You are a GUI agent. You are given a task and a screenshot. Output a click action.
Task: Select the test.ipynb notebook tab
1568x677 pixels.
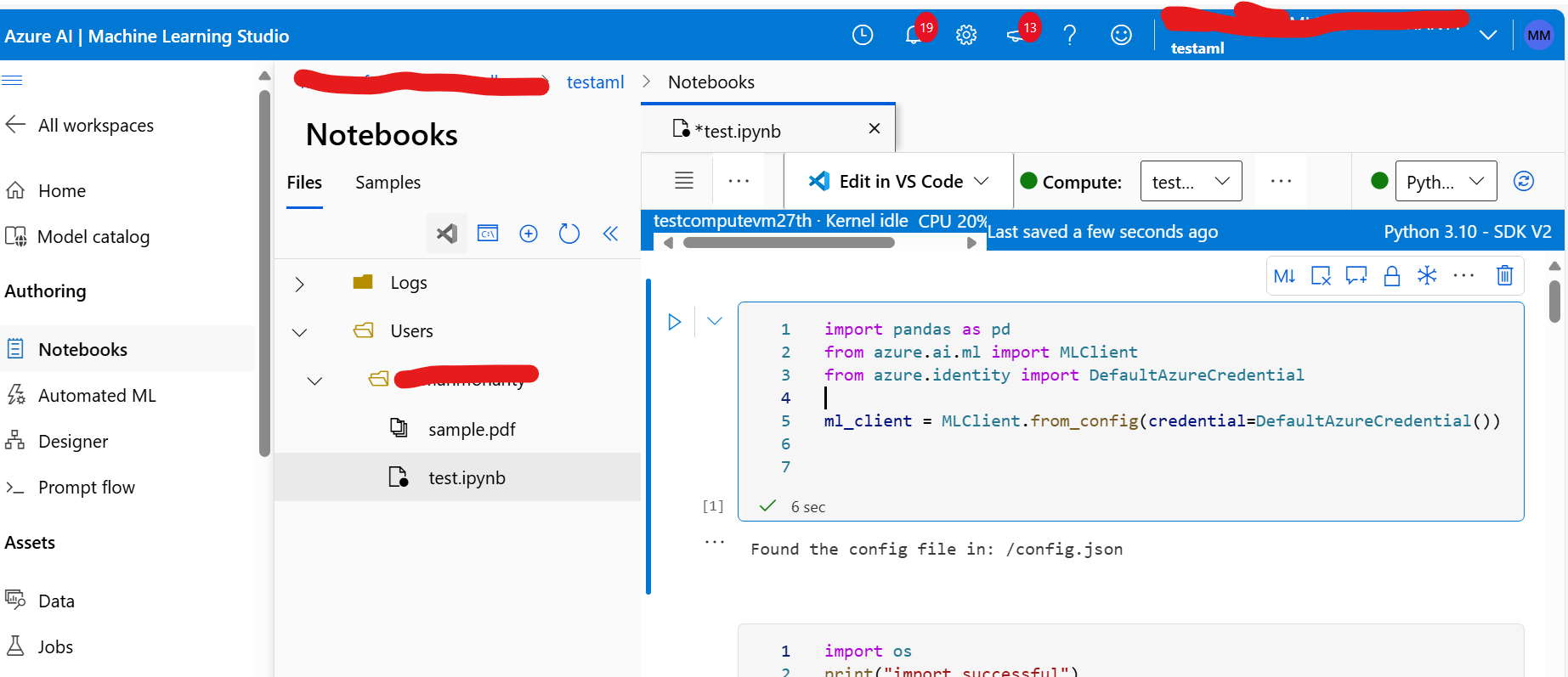coord(737,131)
